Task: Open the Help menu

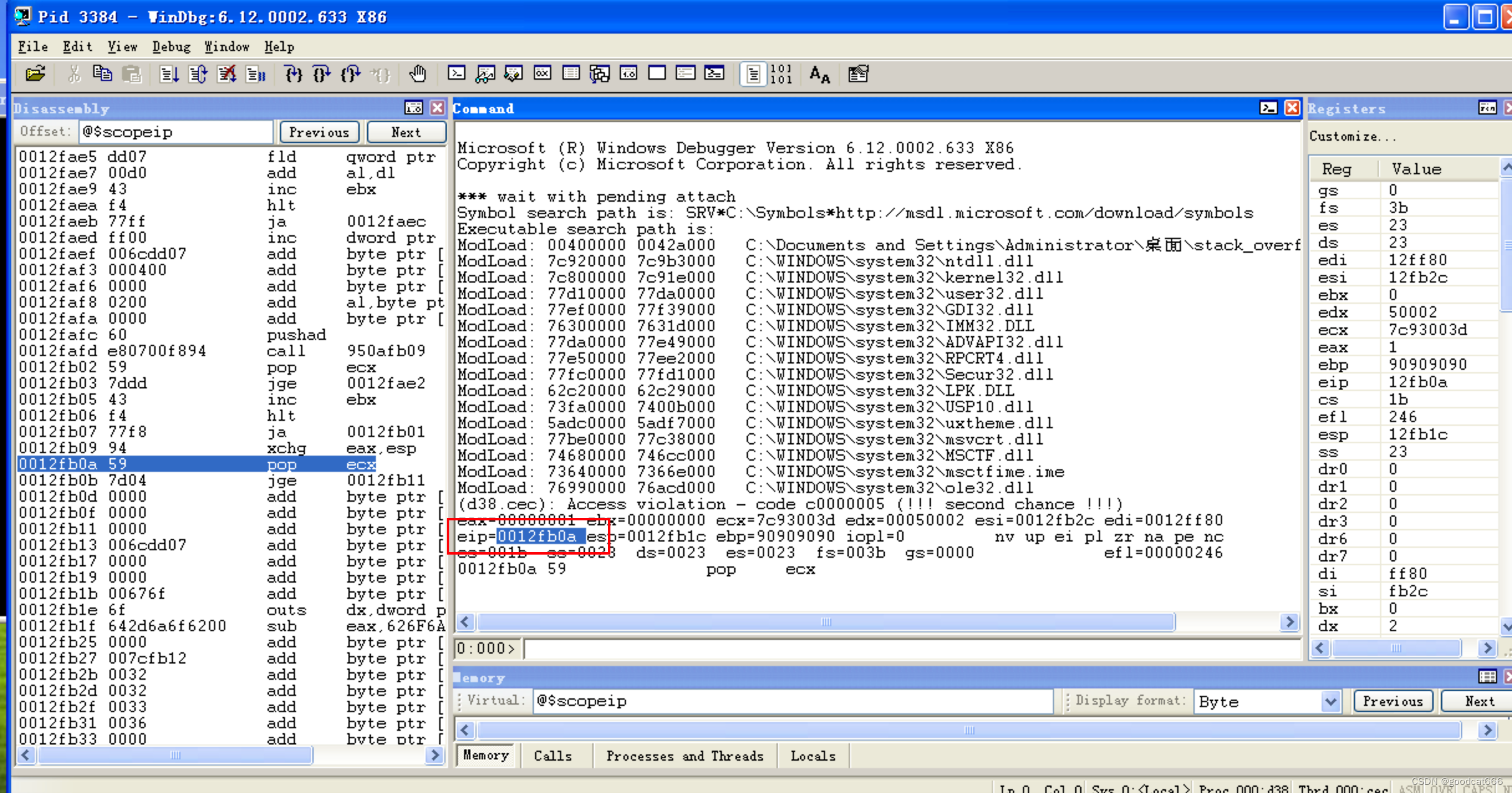Action: pos(279,47)
